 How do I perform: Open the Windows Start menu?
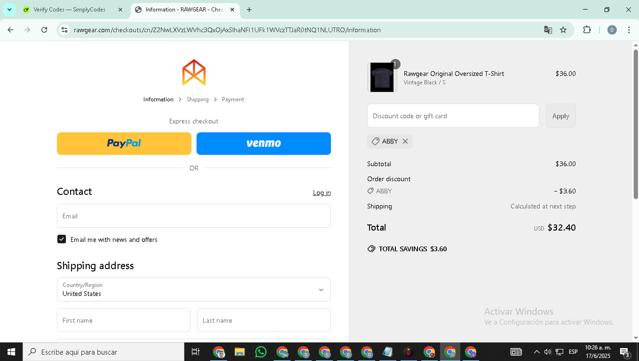(11, 352)
